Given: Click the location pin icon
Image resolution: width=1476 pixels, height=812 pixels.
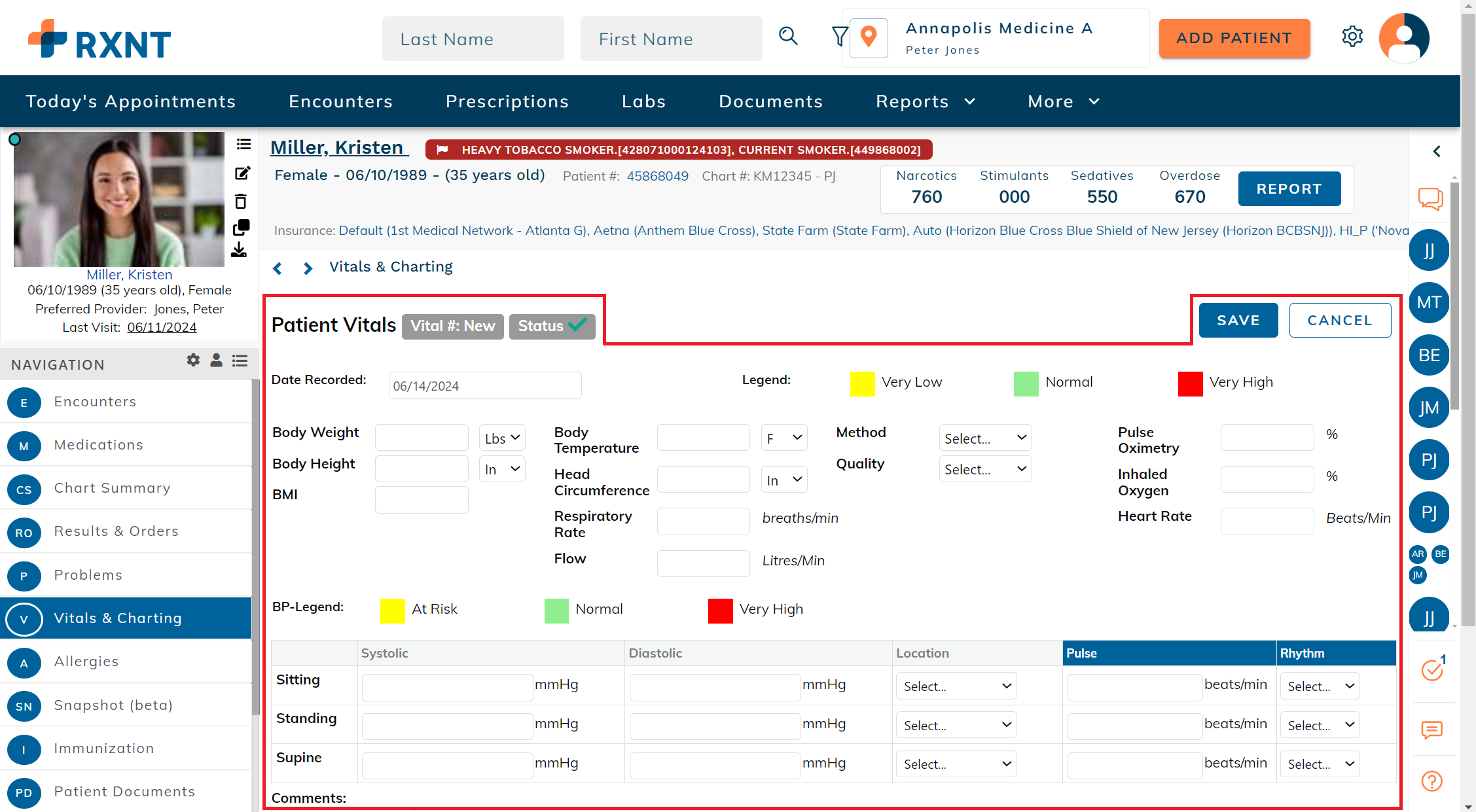Looking at the screenshot, I should (x=869, y=37).
